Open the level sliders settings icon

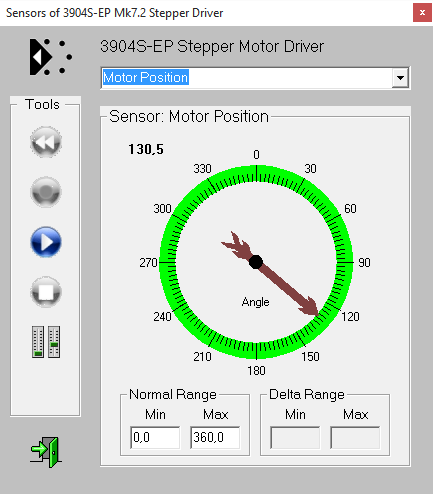click(46, 342)
